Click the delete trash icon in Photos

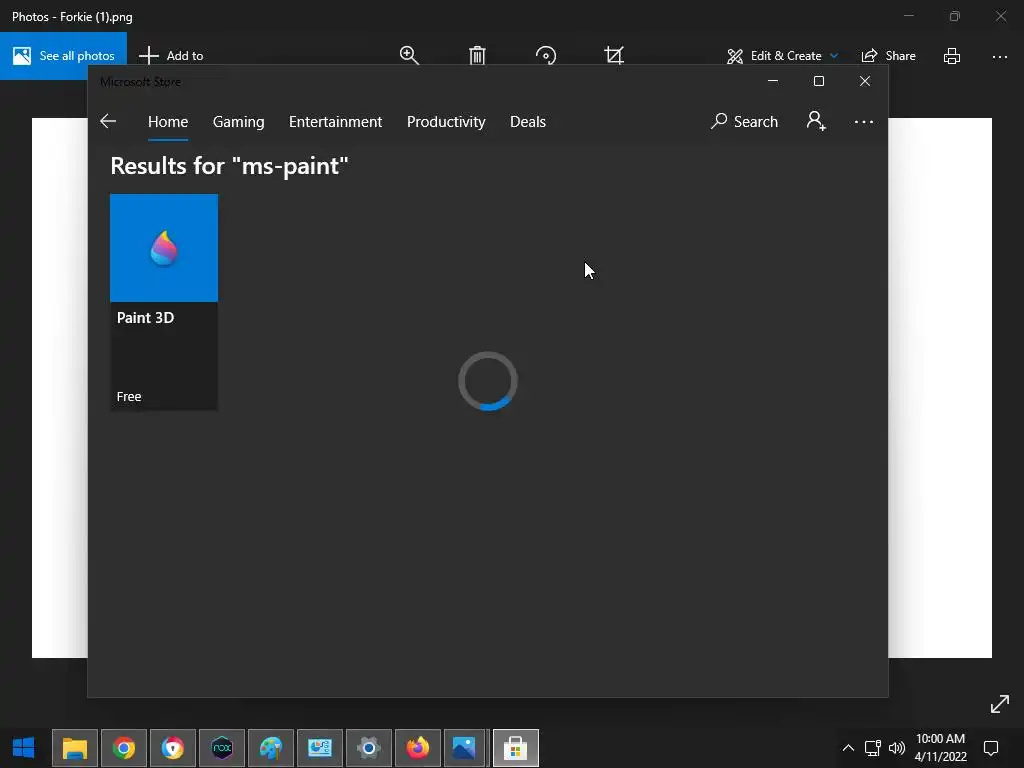click(477, 56)
